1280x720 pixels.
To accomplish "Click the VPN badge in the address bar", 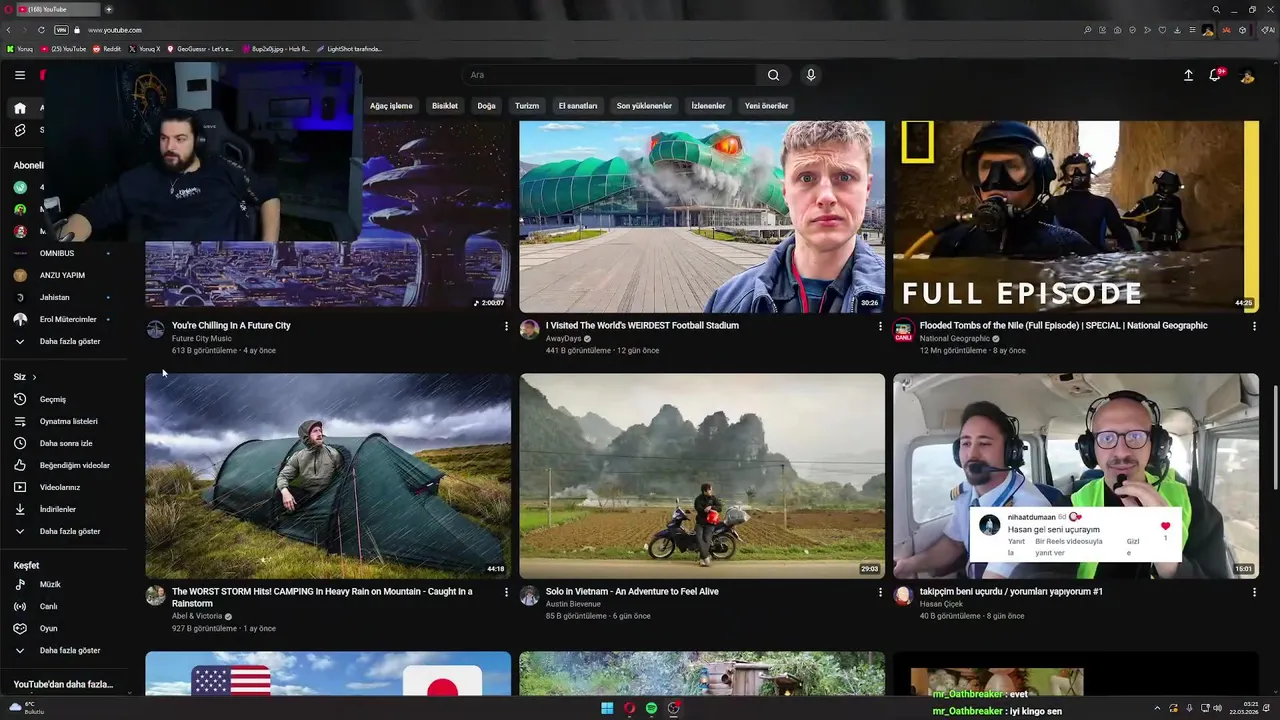I will click(x=61, y=30).
